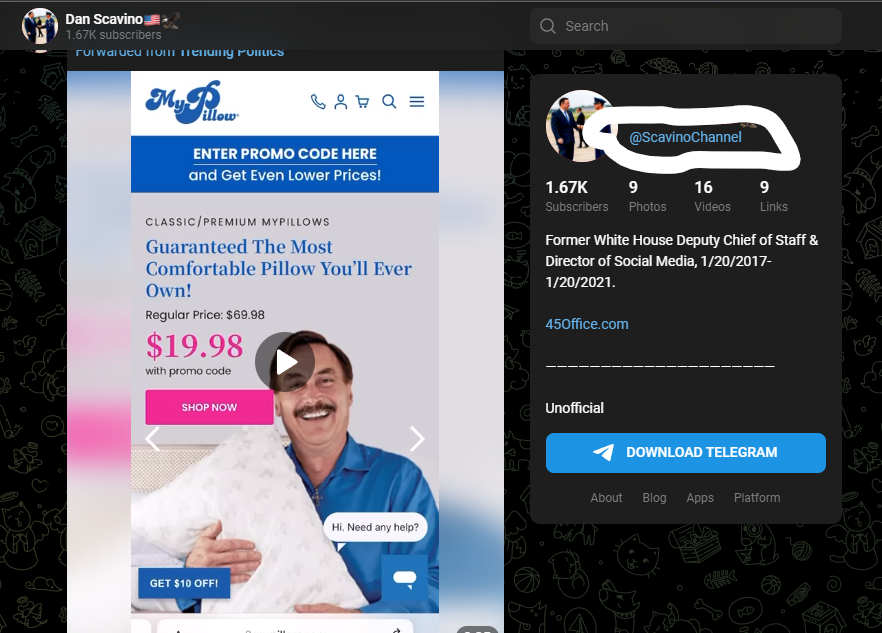882x633 pixels.
Task: Click the @ScavinoChannel handle
Action: click(x=685, y=137)
